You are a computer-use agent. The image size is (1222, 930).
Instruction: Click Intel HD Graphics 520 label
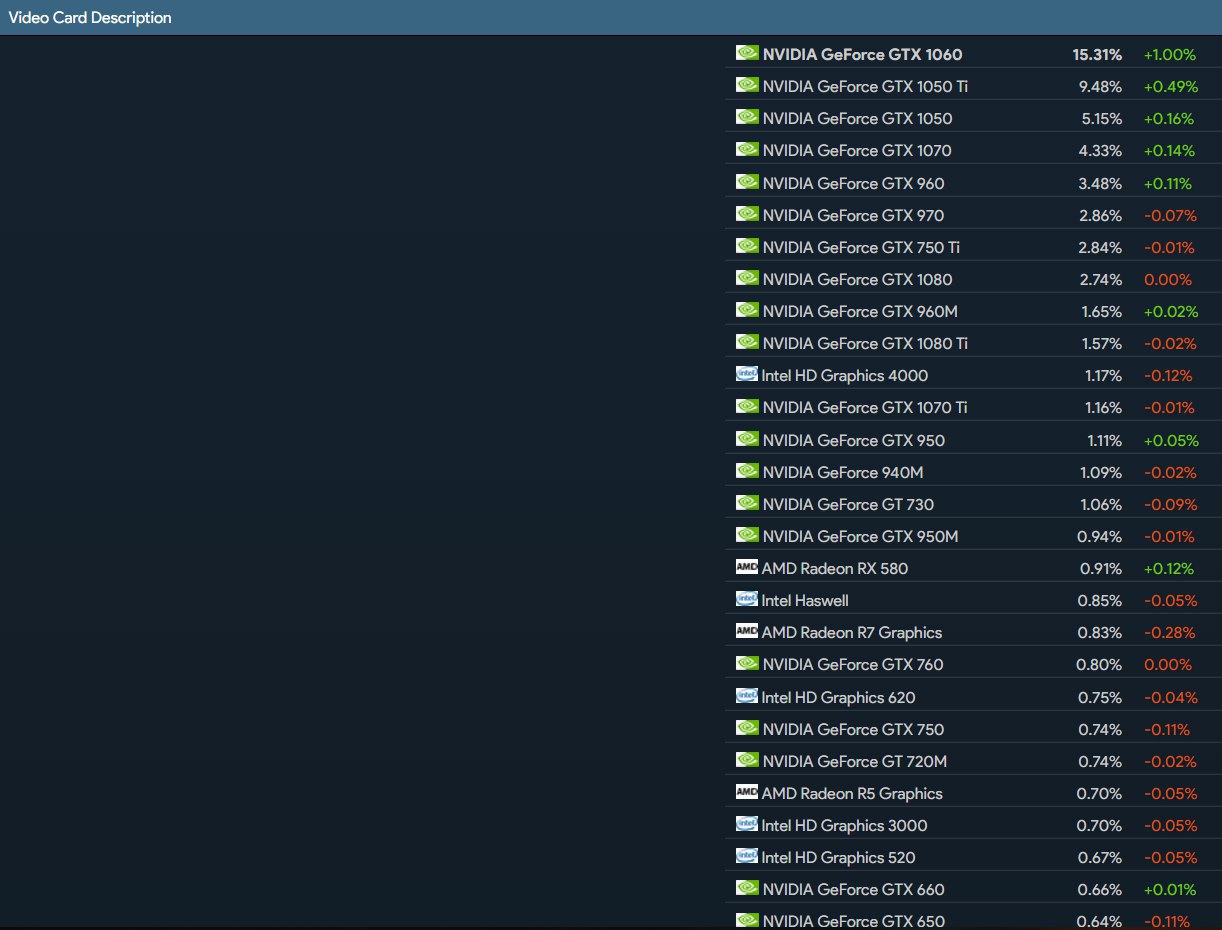pos(838,857)
